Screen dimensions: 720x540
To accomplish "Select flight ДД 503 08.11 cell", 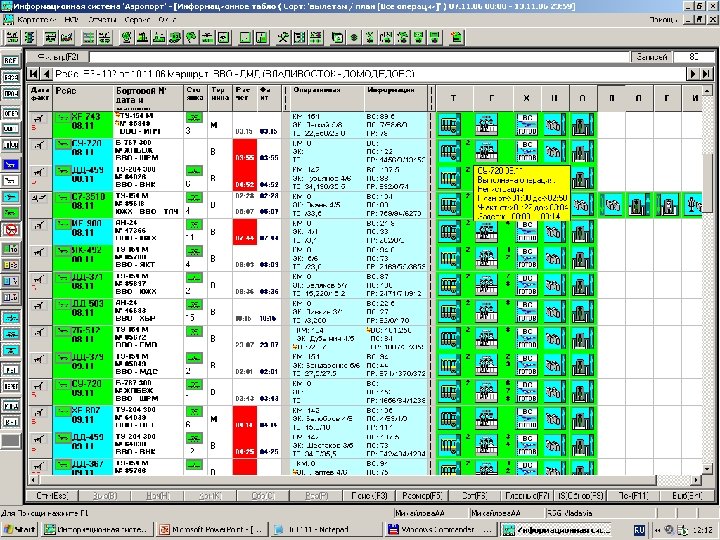I will [83, 312].
